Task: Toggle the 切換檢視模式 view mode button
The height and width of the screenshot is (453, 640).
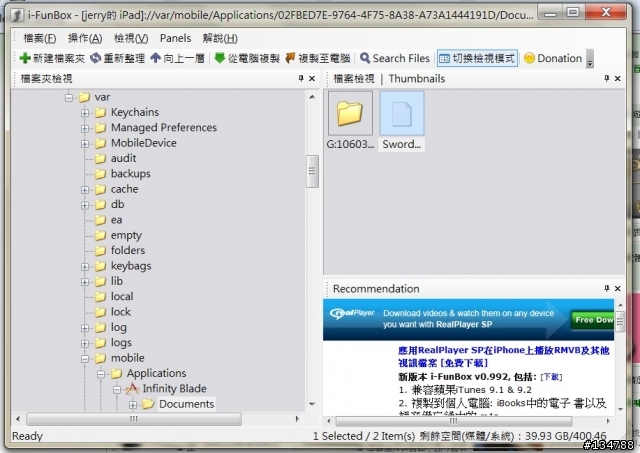Action: [477, 58]
